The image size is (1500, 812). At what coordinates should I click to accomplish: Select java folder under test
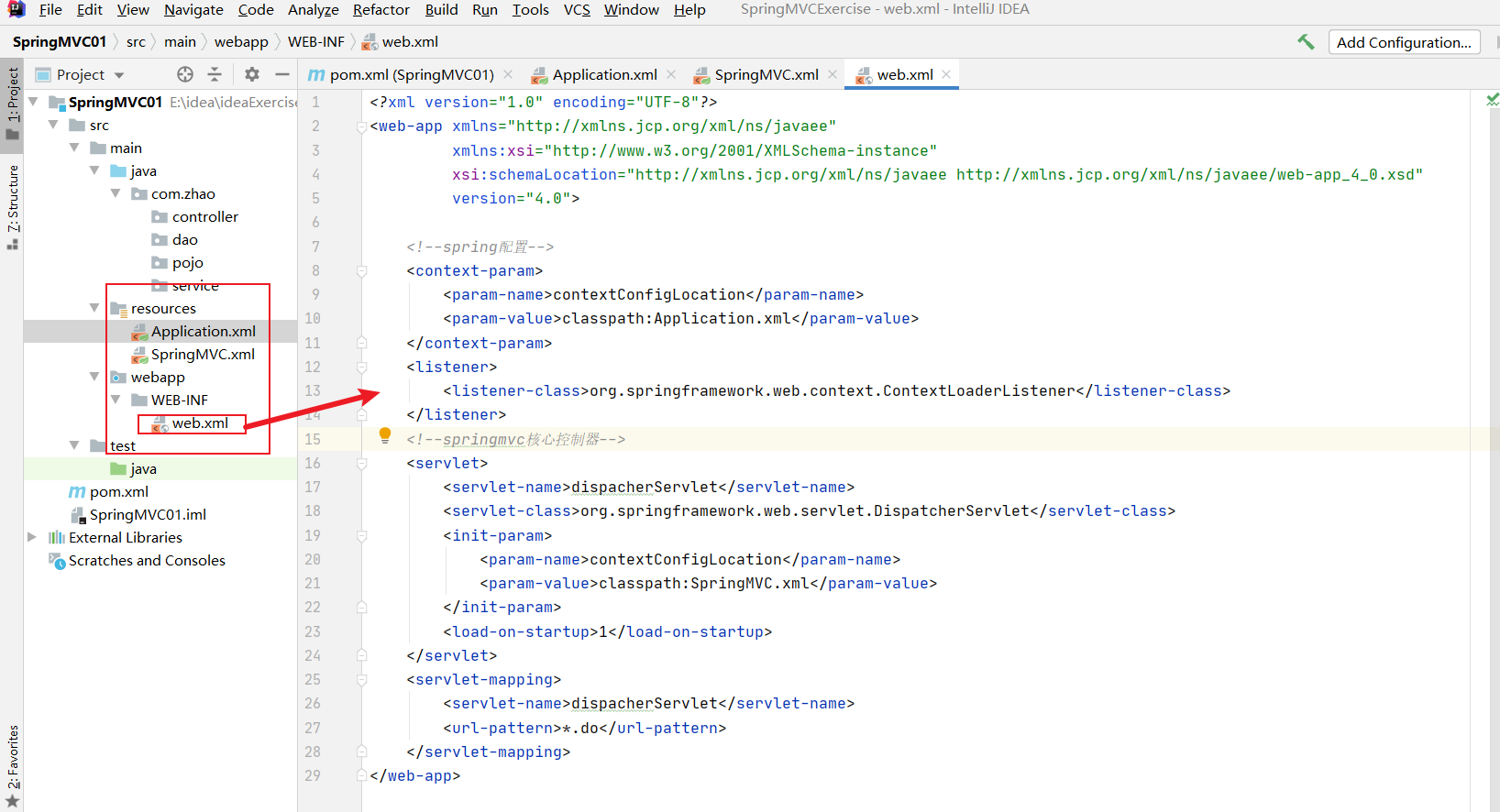pos(143,468)
